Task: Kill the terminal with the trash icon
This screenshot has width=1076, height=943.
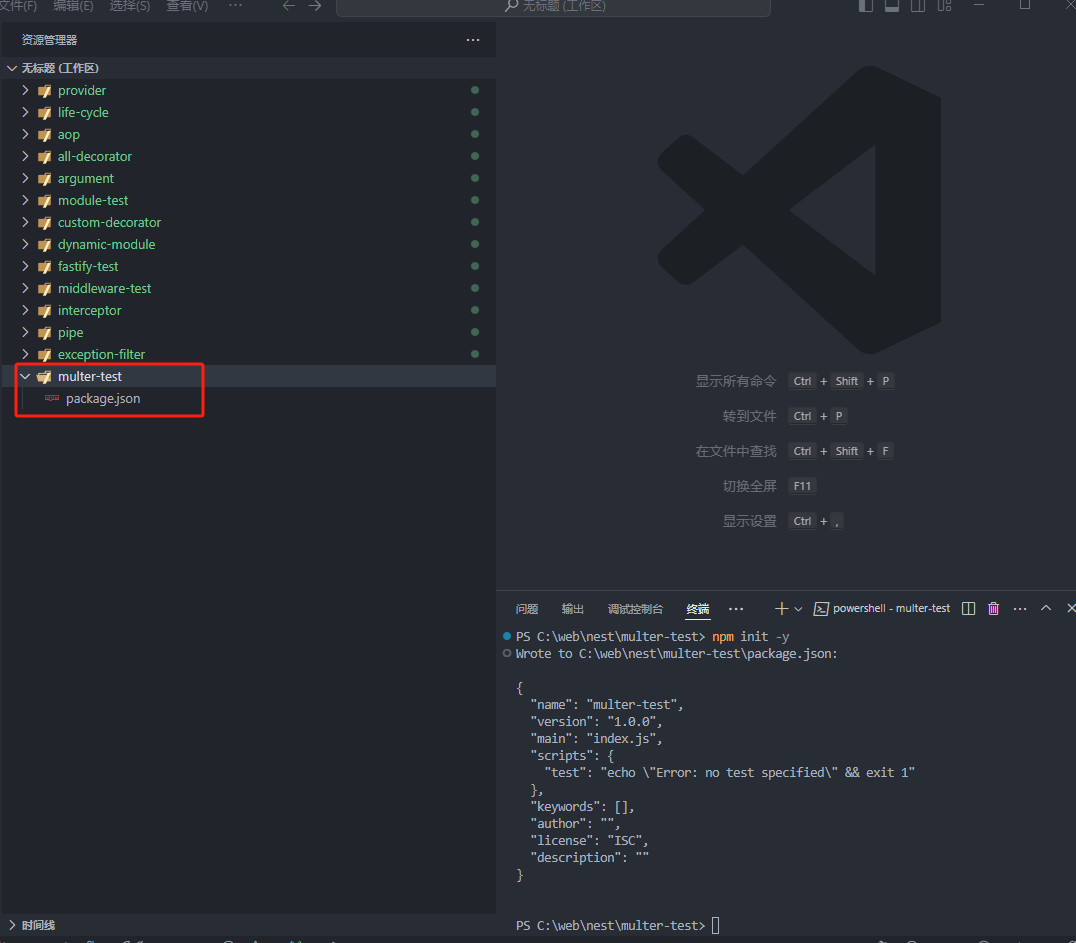Action: click(993, 609)
